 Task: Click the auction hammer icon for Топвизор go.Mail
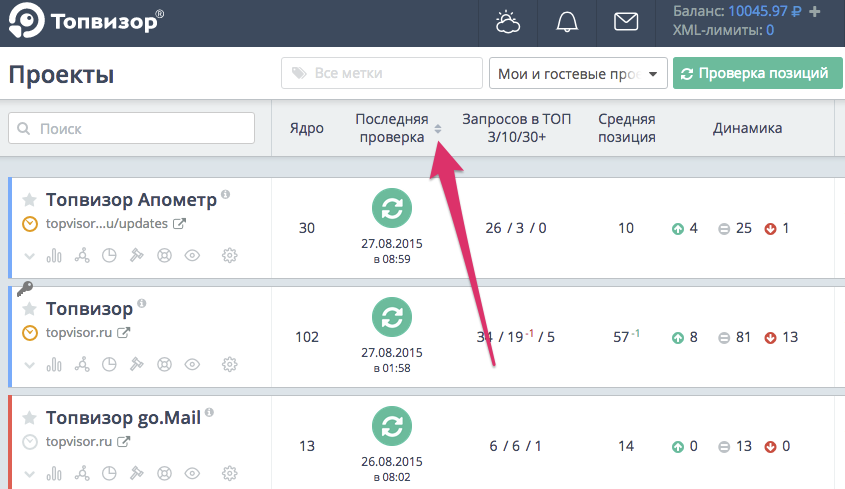coord(136,472)
